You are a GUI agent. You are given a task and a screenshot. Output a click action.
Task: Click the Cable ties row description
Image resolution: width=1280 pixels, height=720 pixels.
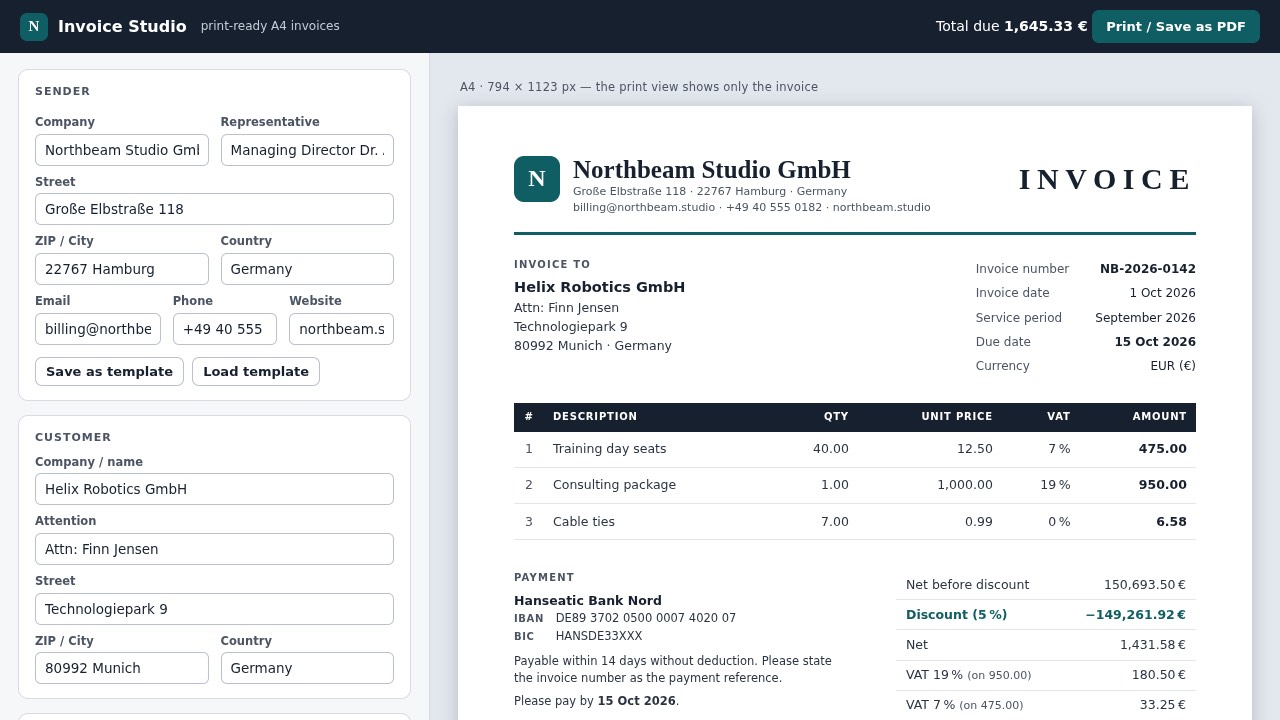tap(584, 522)
